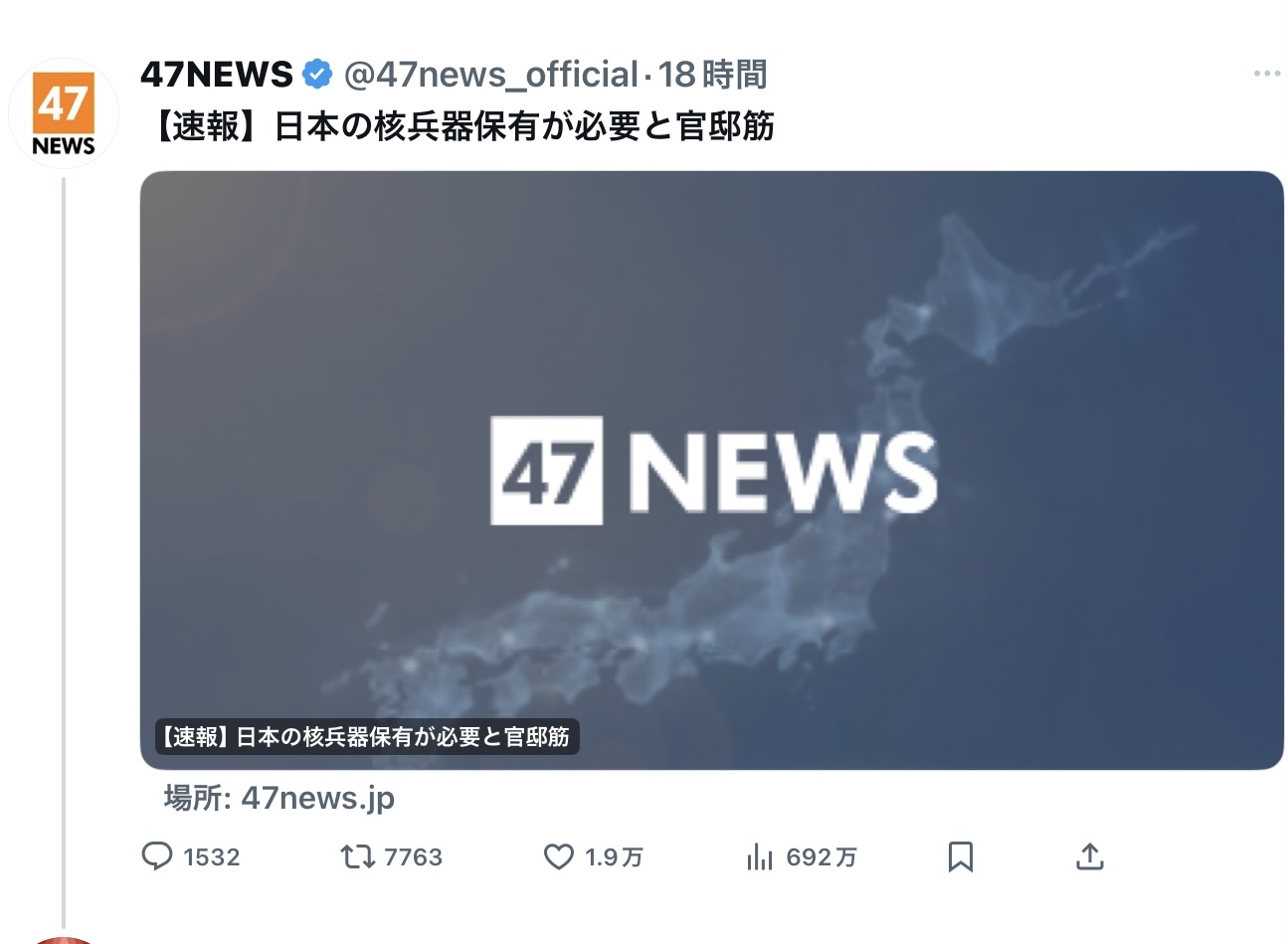View analytics via the bar chart icon
The height and width of the screenshot is (944, 1288).
click(760, 856)
